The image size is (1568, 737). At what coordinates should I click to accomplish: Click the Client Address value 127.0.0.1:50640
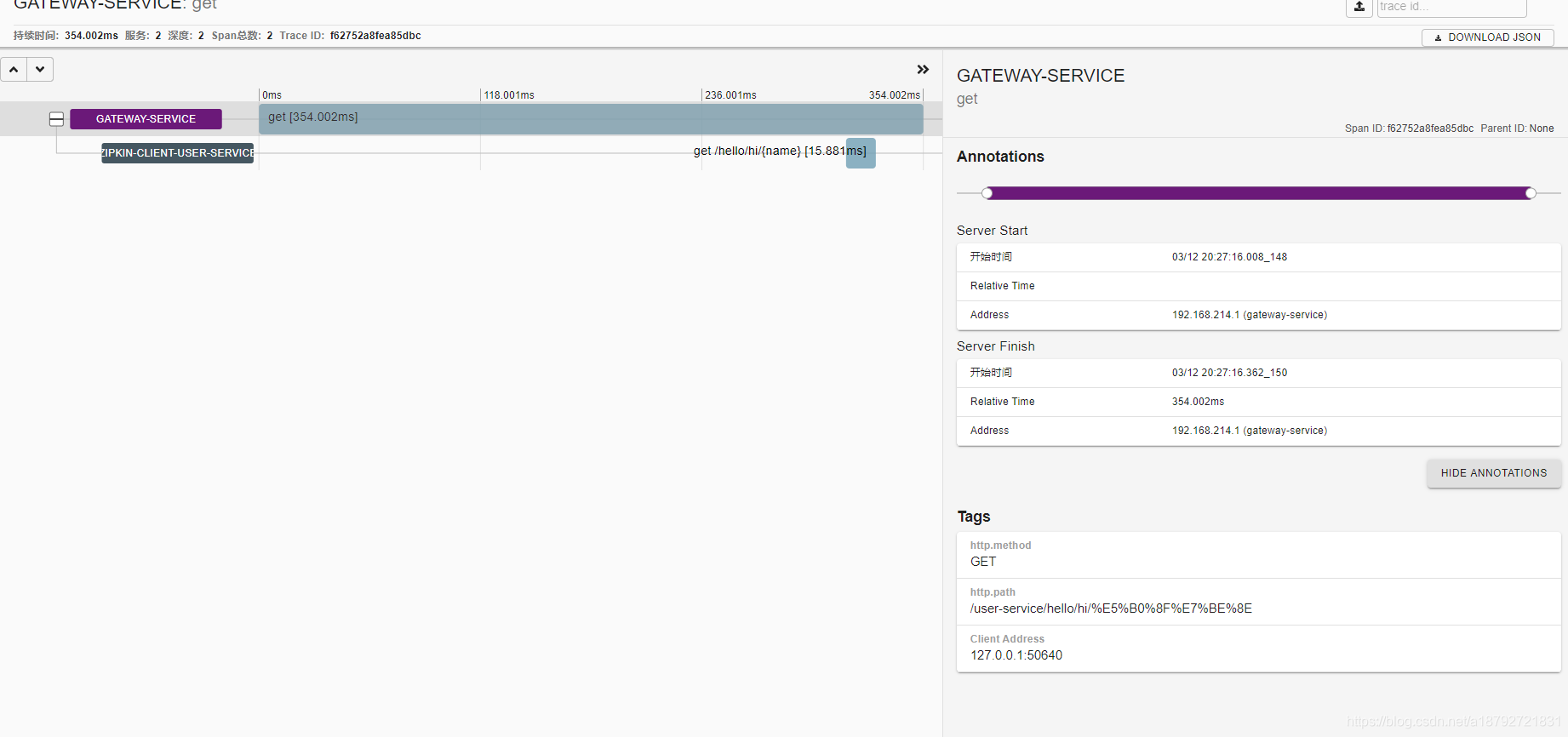[1016, 655]
